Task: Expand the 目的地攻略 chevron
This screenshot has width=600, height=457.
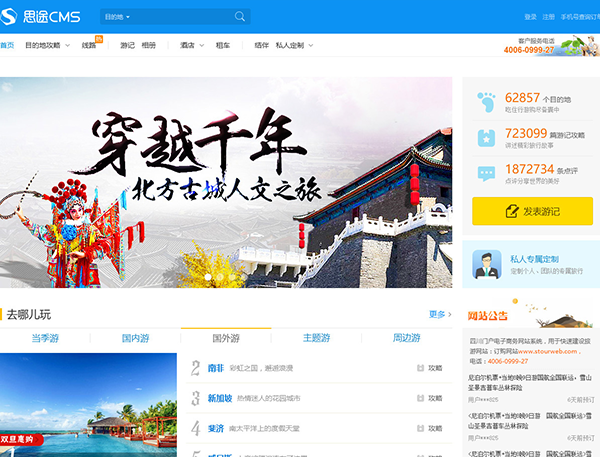Action: point(67,46)
